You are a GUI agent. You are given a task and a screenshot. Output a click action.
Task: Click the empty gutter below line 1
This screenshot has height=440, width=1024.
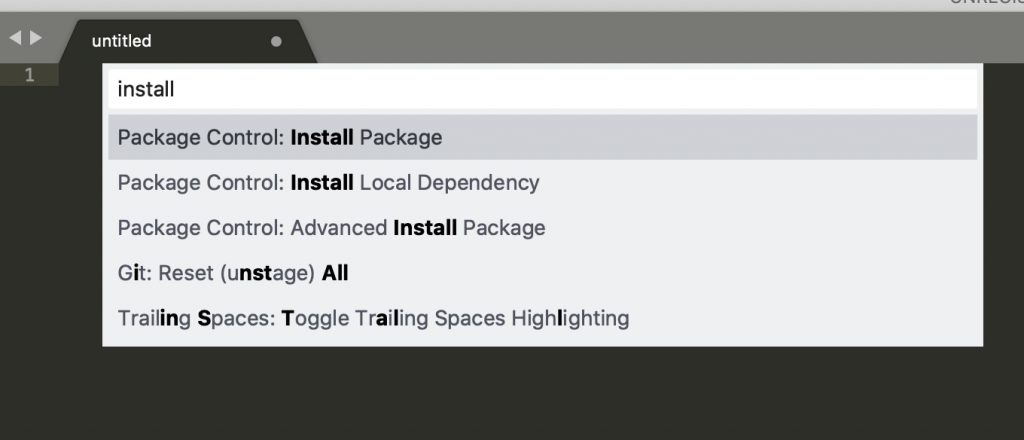tap(29, 261)
